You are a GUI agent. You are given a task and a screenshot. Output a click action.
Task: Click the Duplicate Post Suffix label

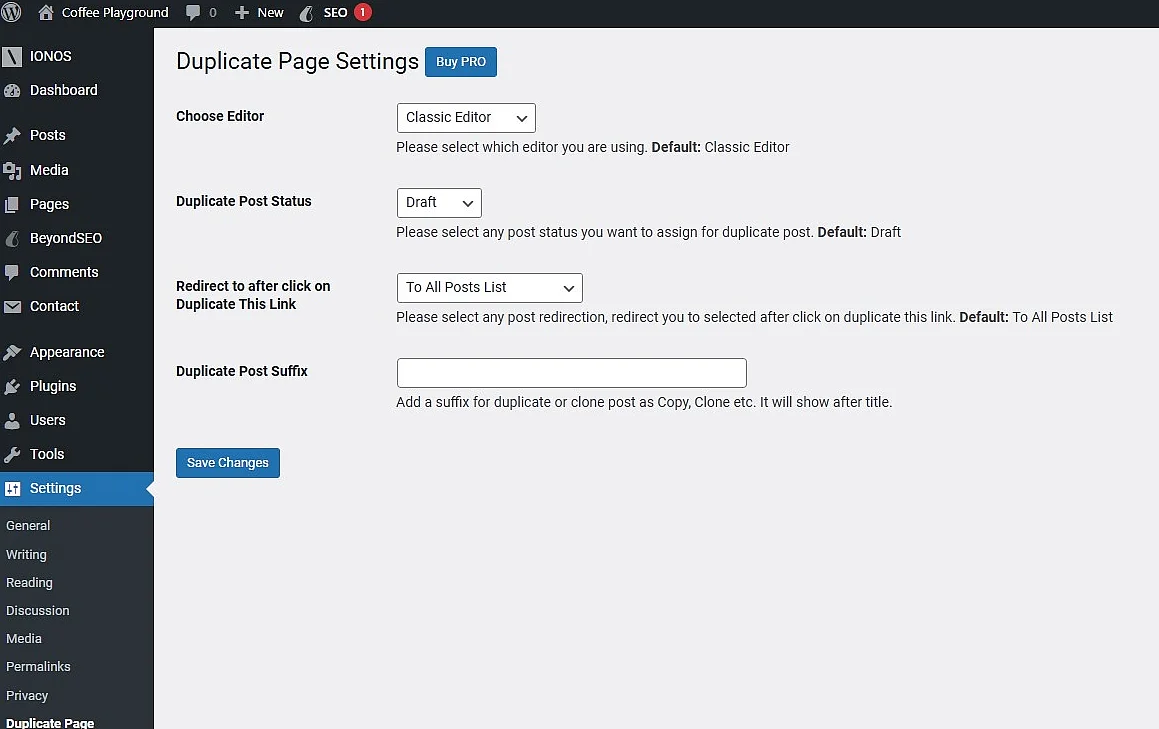click(242, 371)
